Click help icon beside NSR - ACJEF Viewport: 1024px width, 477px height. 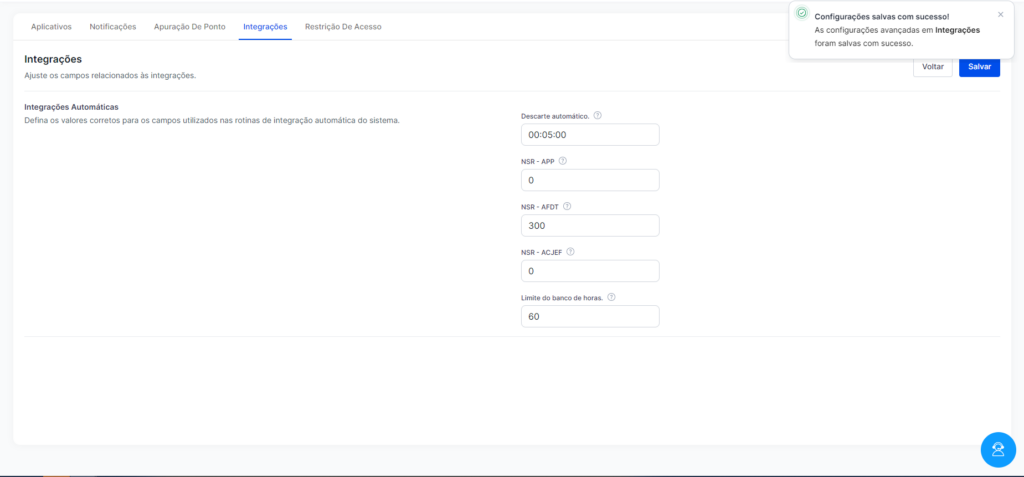click(570, 251)
